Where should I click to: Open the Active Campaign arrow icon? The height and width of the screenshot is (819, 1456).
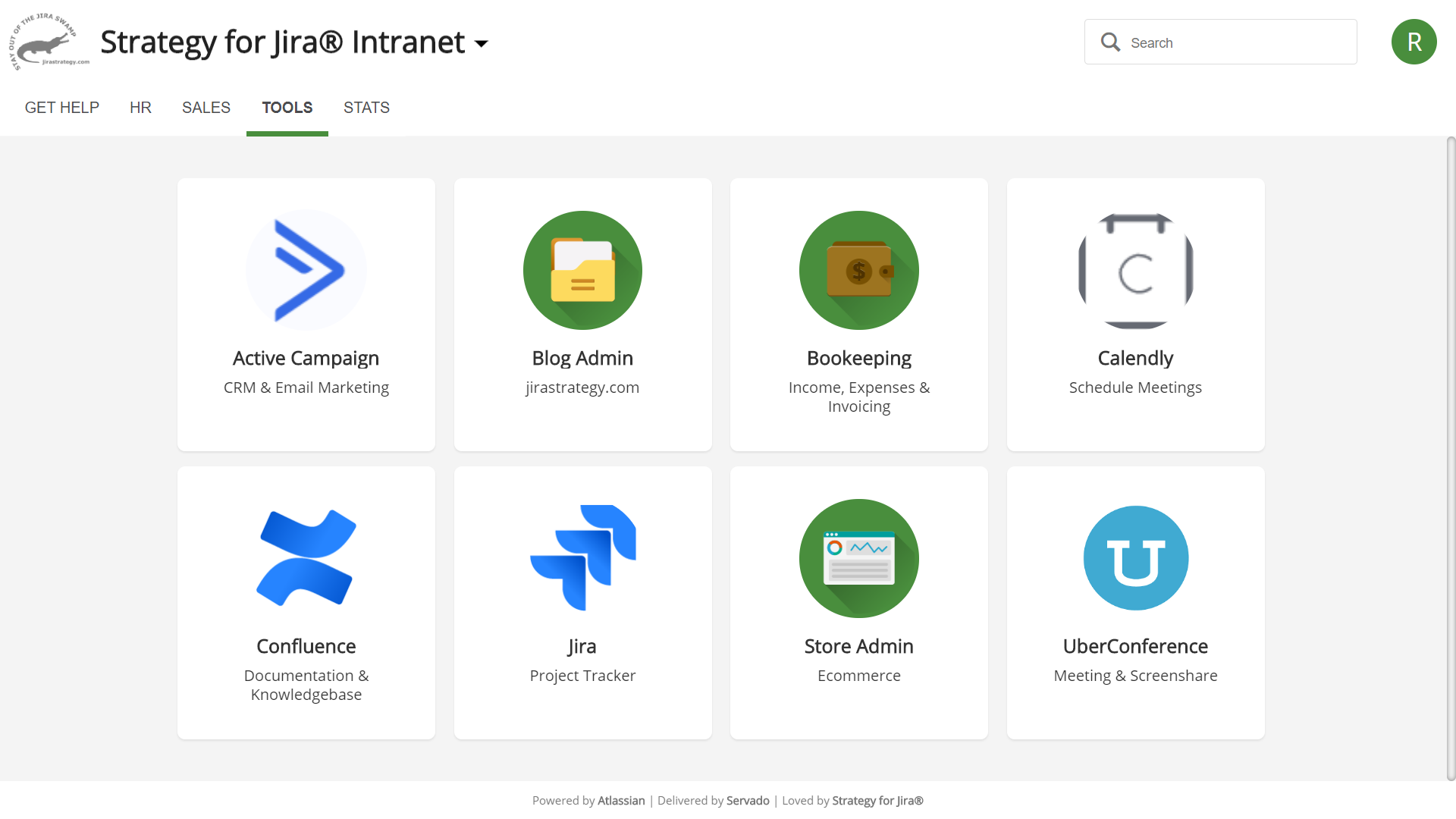click(306, 270)
